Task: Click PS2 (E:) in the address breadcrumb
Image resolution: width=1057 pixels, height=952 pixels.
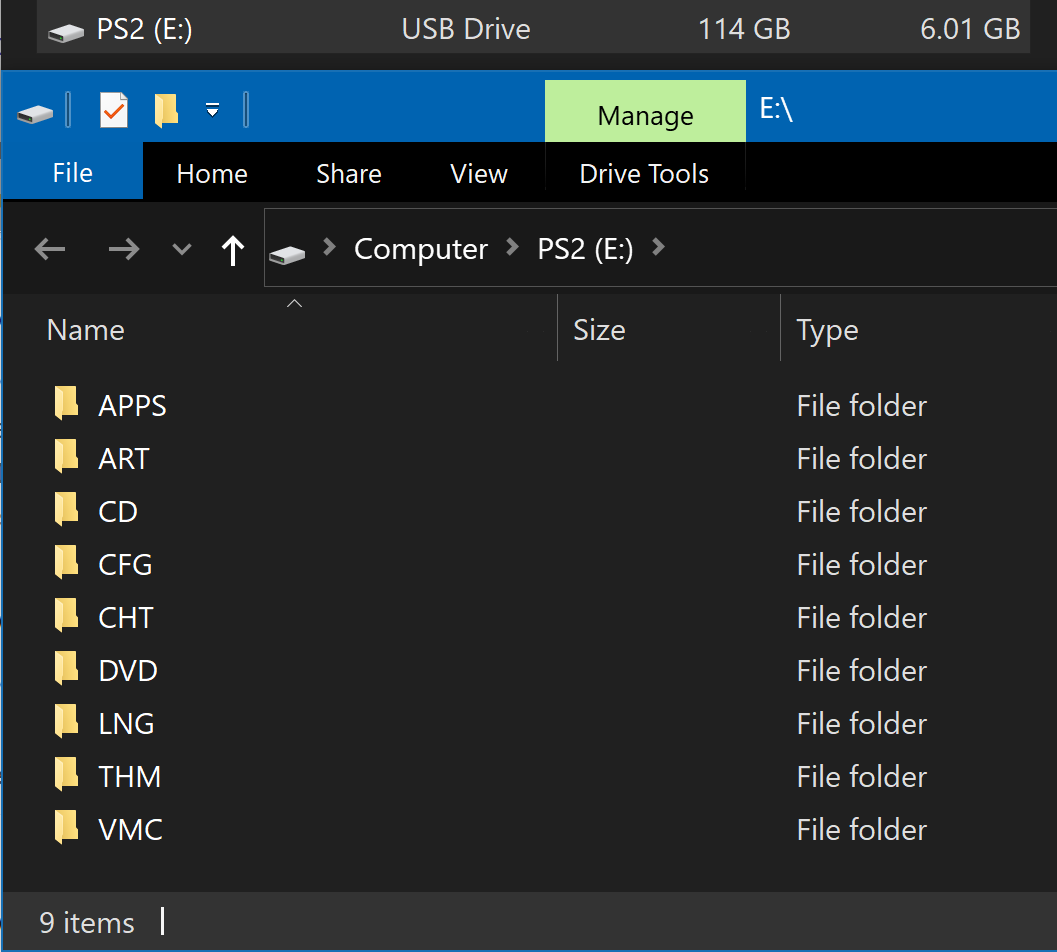Action: pos(585,249)
